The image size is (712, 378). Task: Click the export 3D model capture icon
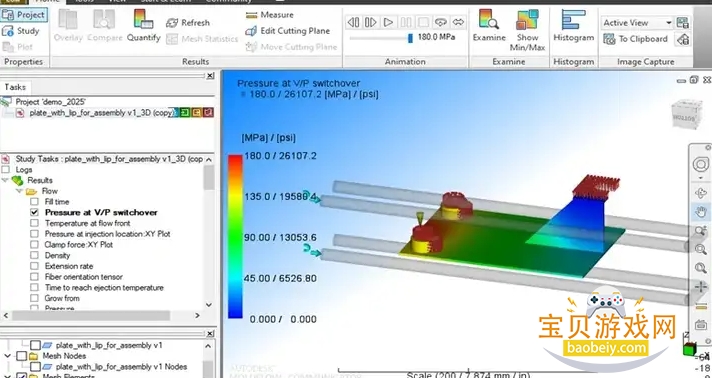pos(682,40)
